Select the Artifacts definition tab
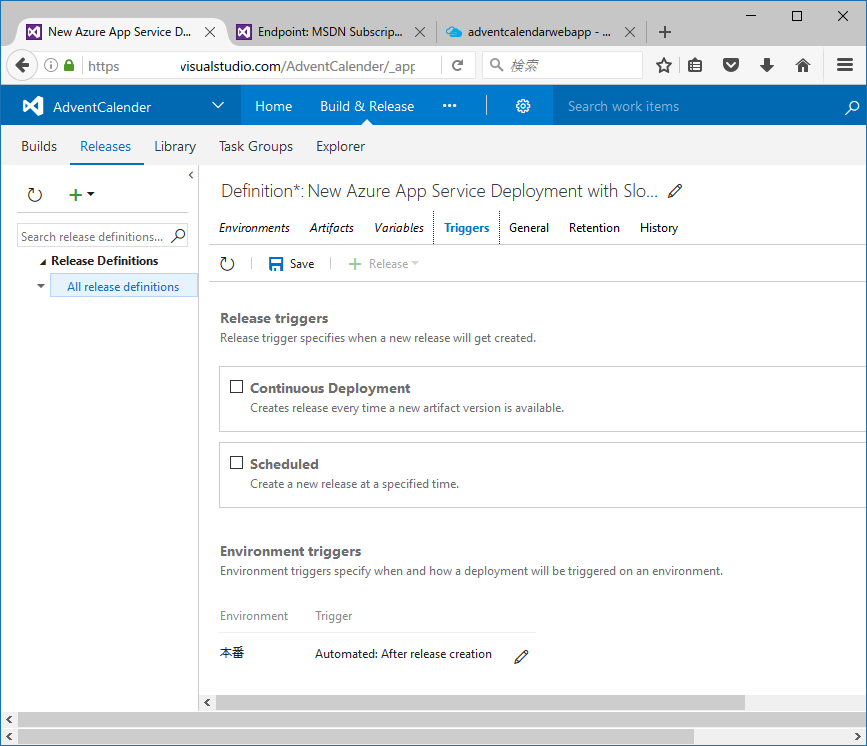Screen dimensions: 867x746 (332, 228)
